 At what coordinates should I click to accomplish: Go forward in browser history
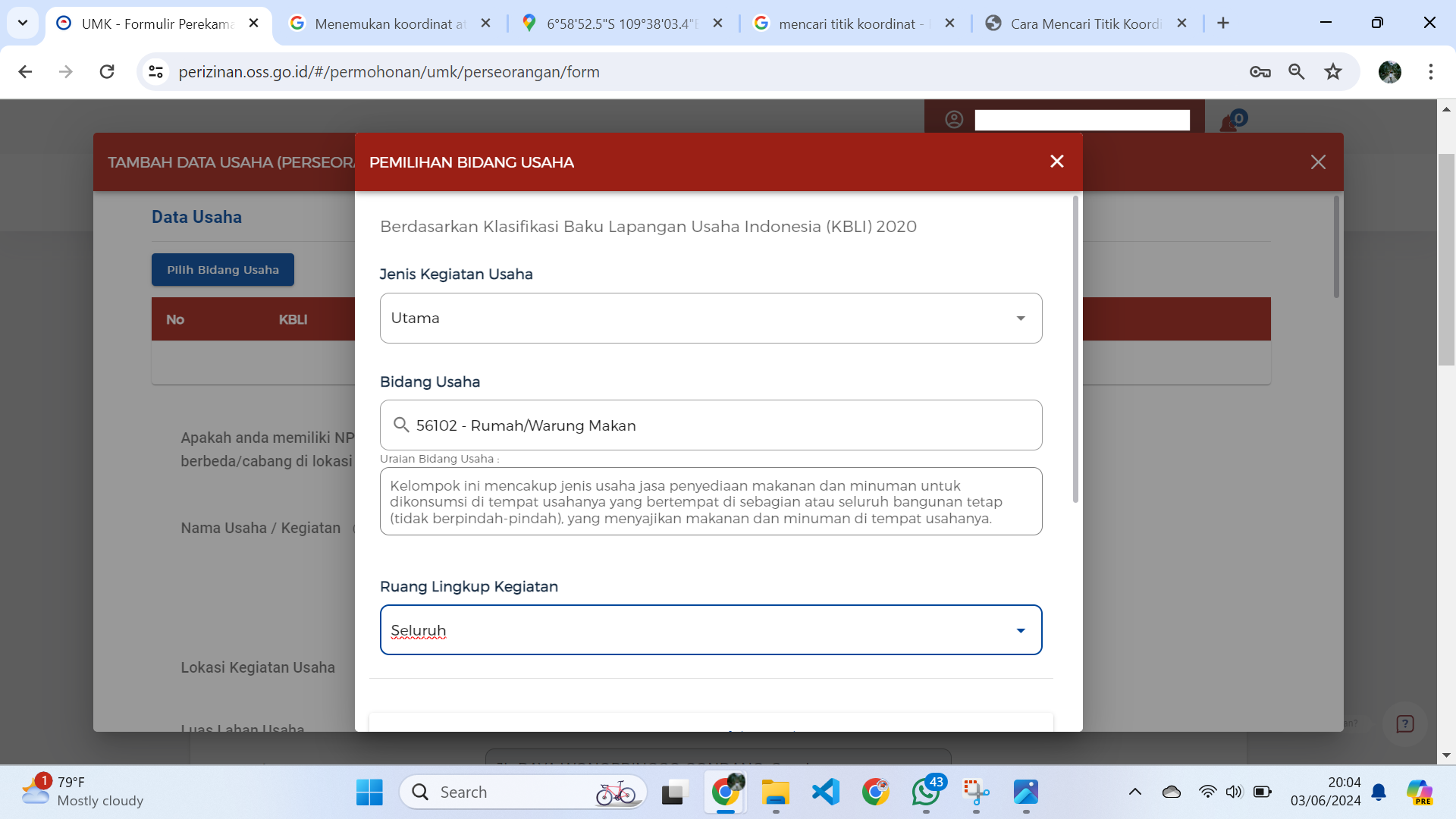coord(66,71)
